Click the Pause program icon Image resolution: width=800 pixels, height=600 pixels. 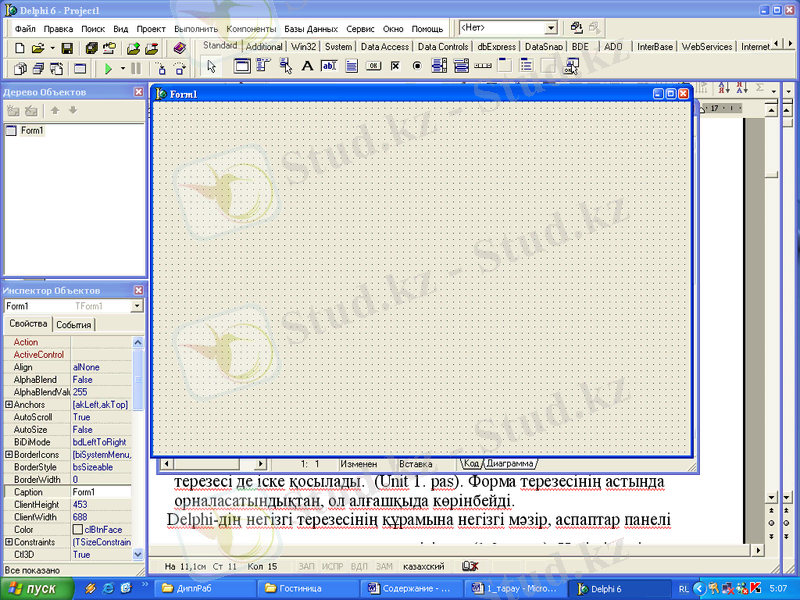point(136,68)
